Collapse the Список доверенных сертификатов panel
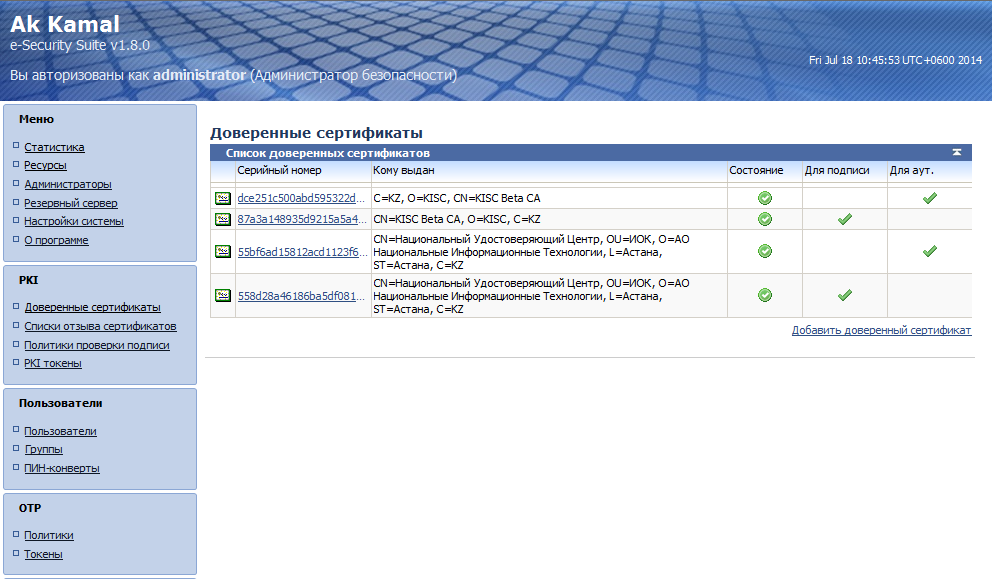Screen dimensions: 992x579 tap(957, 153)
